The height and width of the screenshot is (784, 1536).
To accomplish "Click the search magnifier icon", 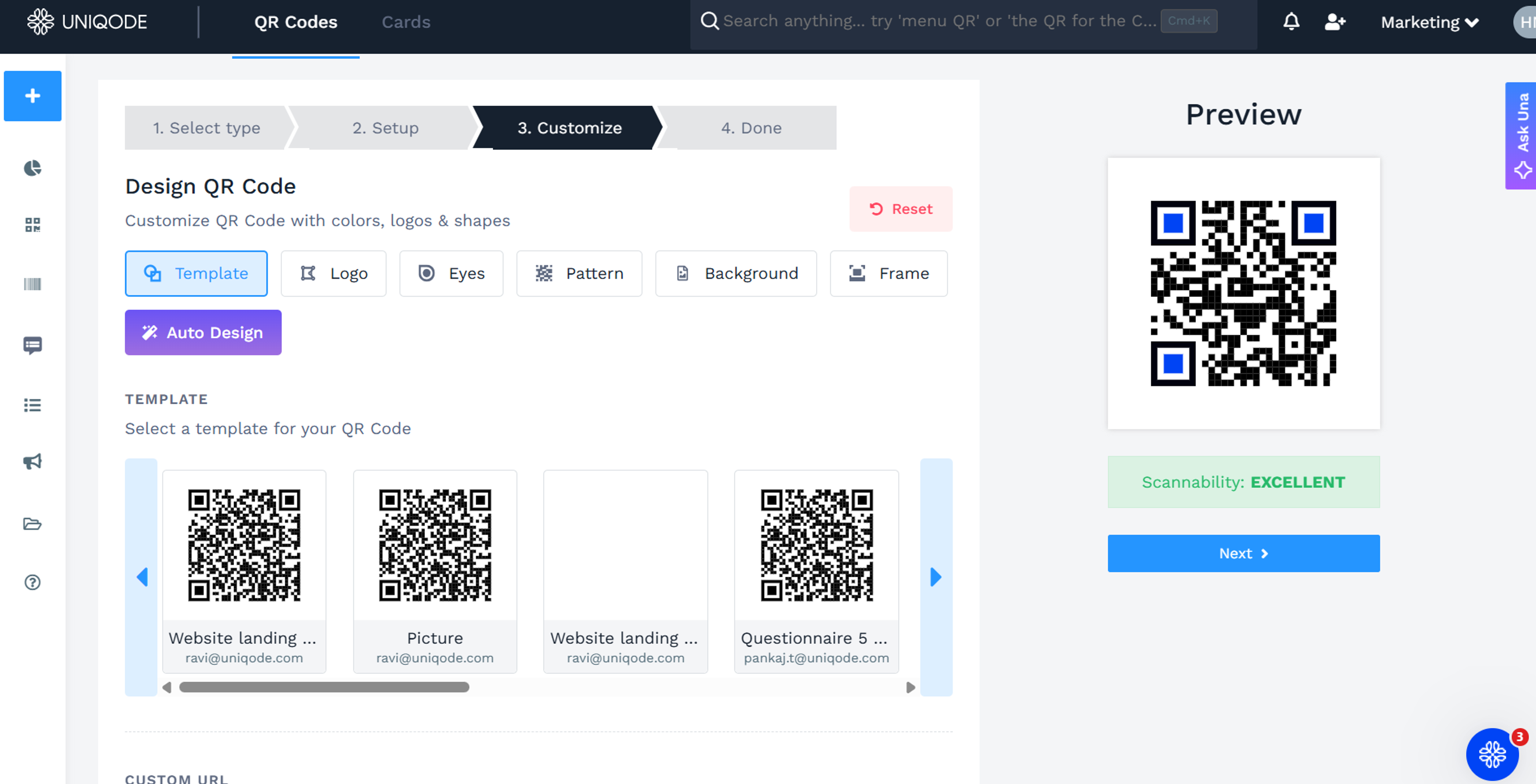I will coord(709,21).
